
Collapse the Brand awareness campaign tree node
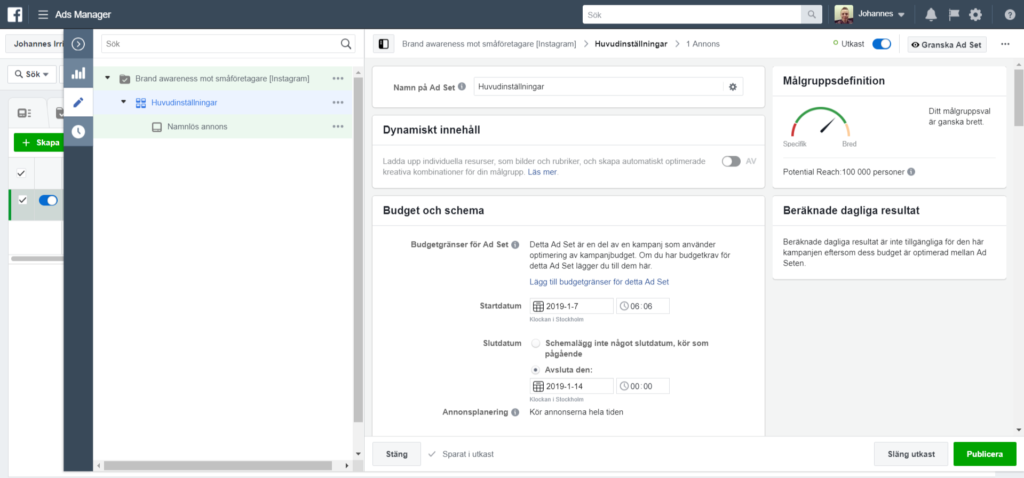click(x=108, y=78)
